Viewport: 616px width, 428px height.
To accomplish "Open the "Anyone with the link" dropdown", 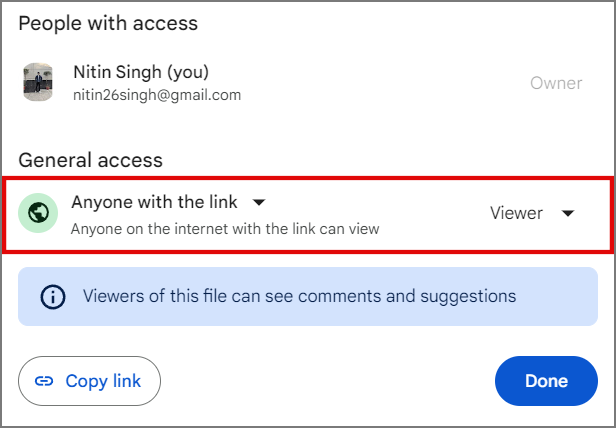I will click(154, 202).
